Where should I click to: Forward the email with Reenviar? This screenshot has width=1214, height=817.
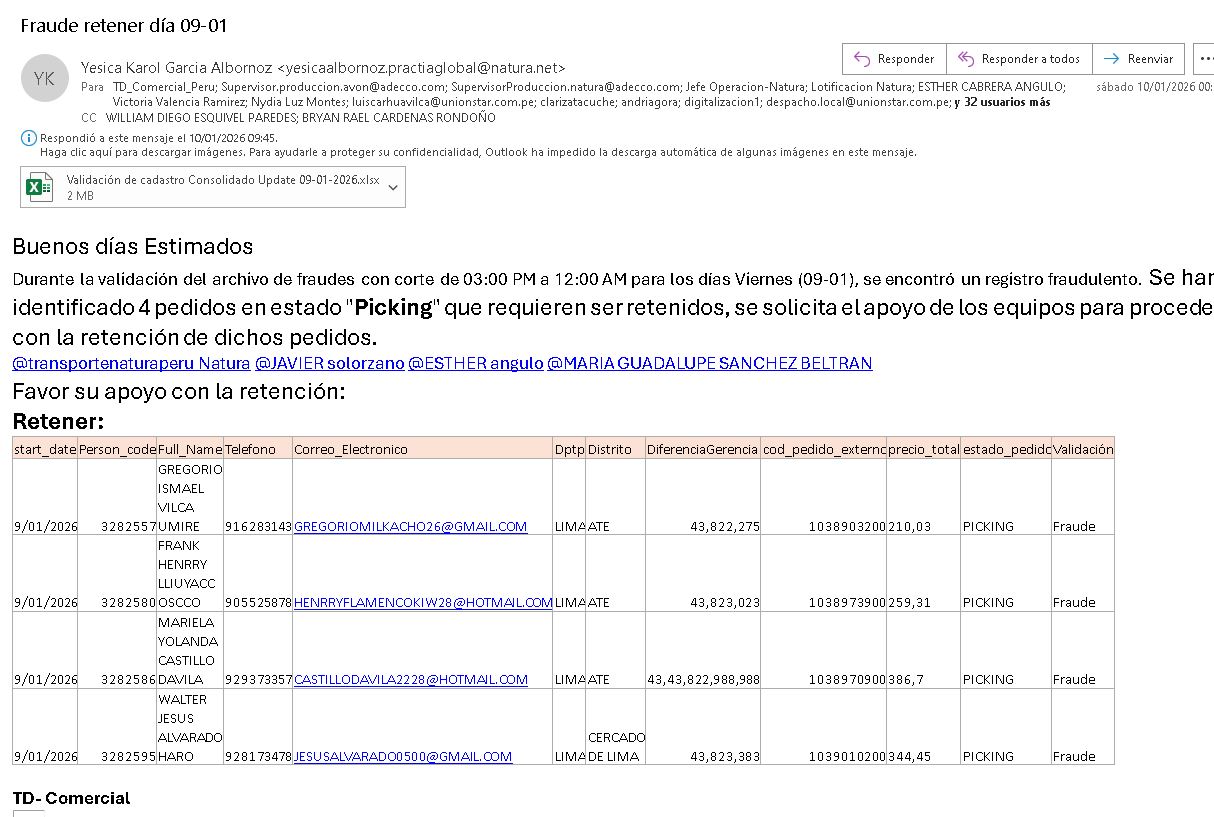coord(1138,59)
